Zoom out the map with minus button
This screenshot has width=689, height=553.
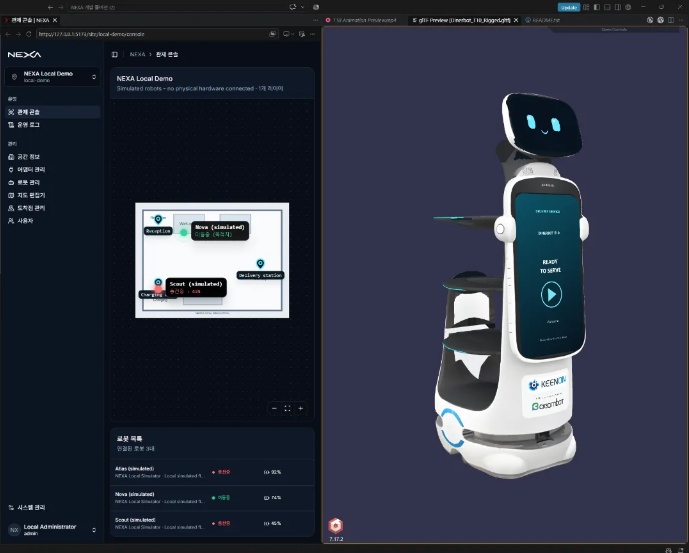click(274, 408)
